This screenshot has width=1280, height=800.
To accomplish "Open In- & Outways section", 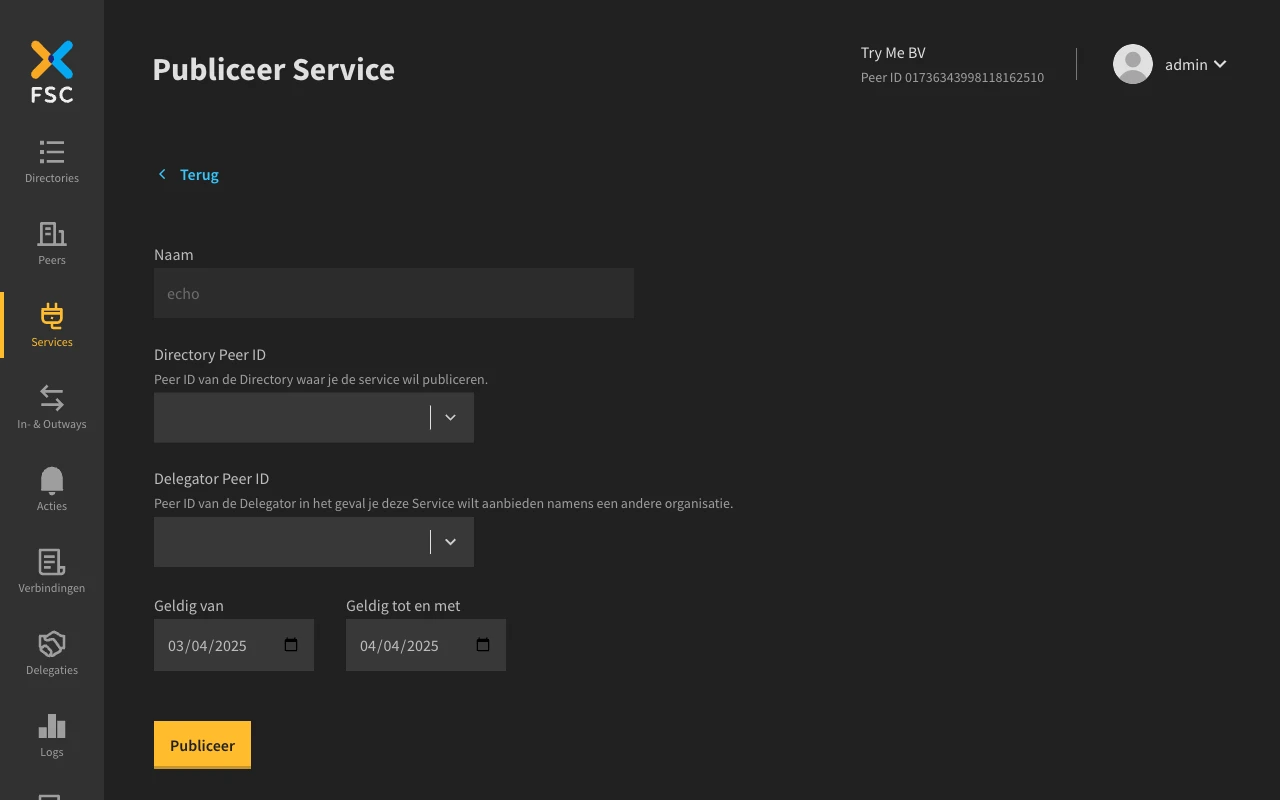I will (52, 407).
